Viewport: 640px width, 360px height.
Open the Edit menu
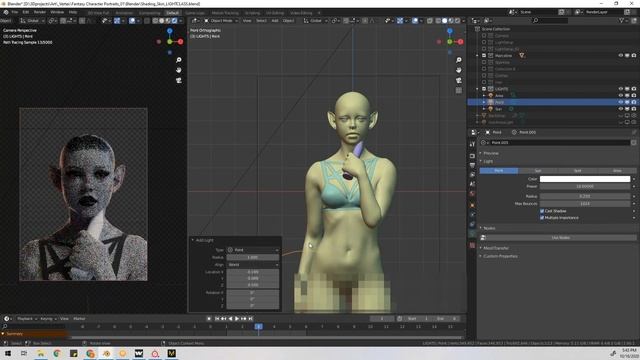(x=26, y=12)
